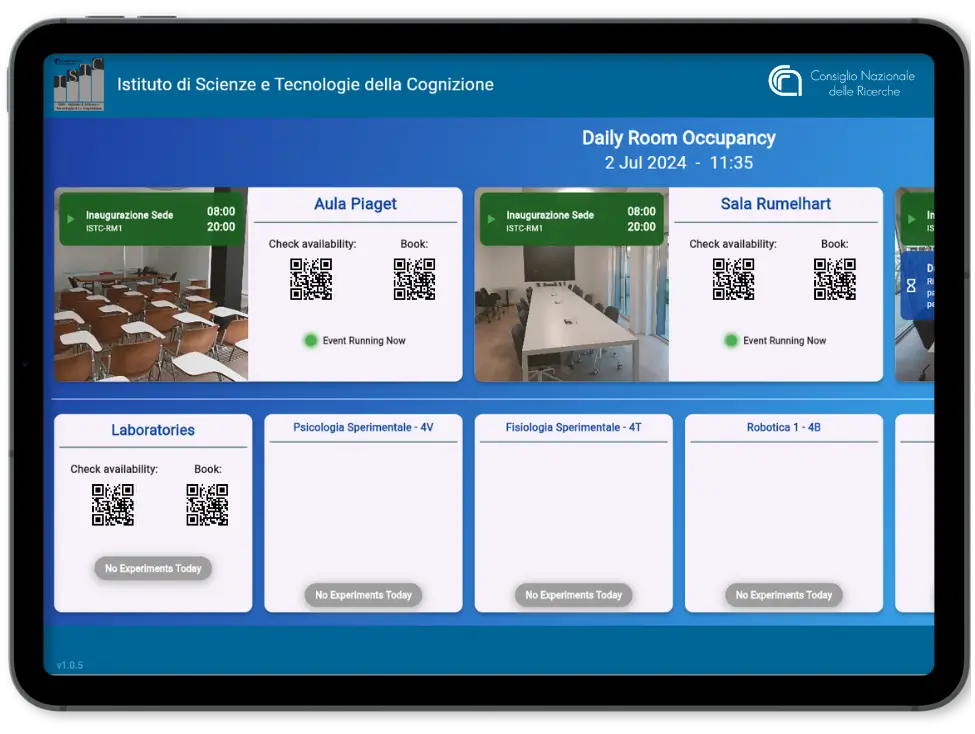Viewport: 975px width, 734px height.
Task: Click the ISTC institute logo
Action: pyautogui.click(x=78, y=86)
